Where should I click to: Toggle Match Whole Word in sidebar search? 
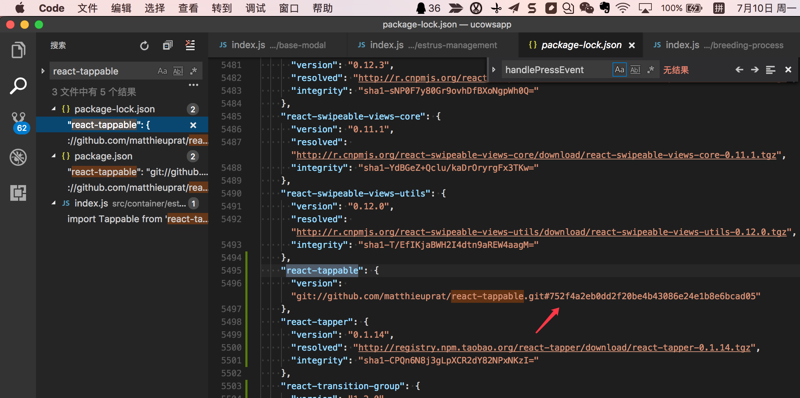(x=178, y=71)
